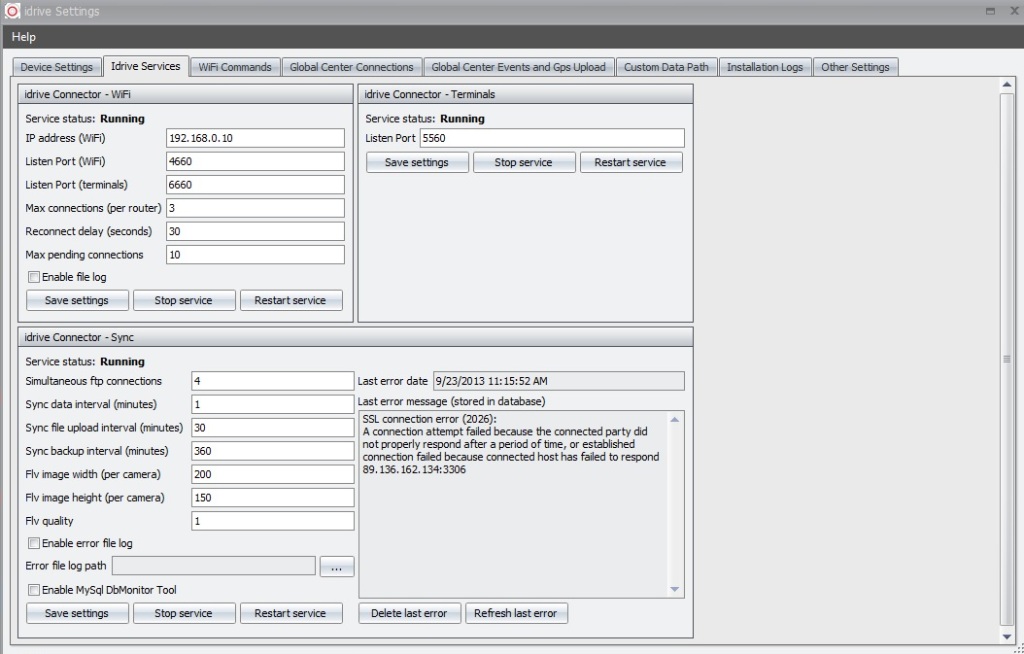Open the Help menu
The image size is (1024, 654).
24,37
